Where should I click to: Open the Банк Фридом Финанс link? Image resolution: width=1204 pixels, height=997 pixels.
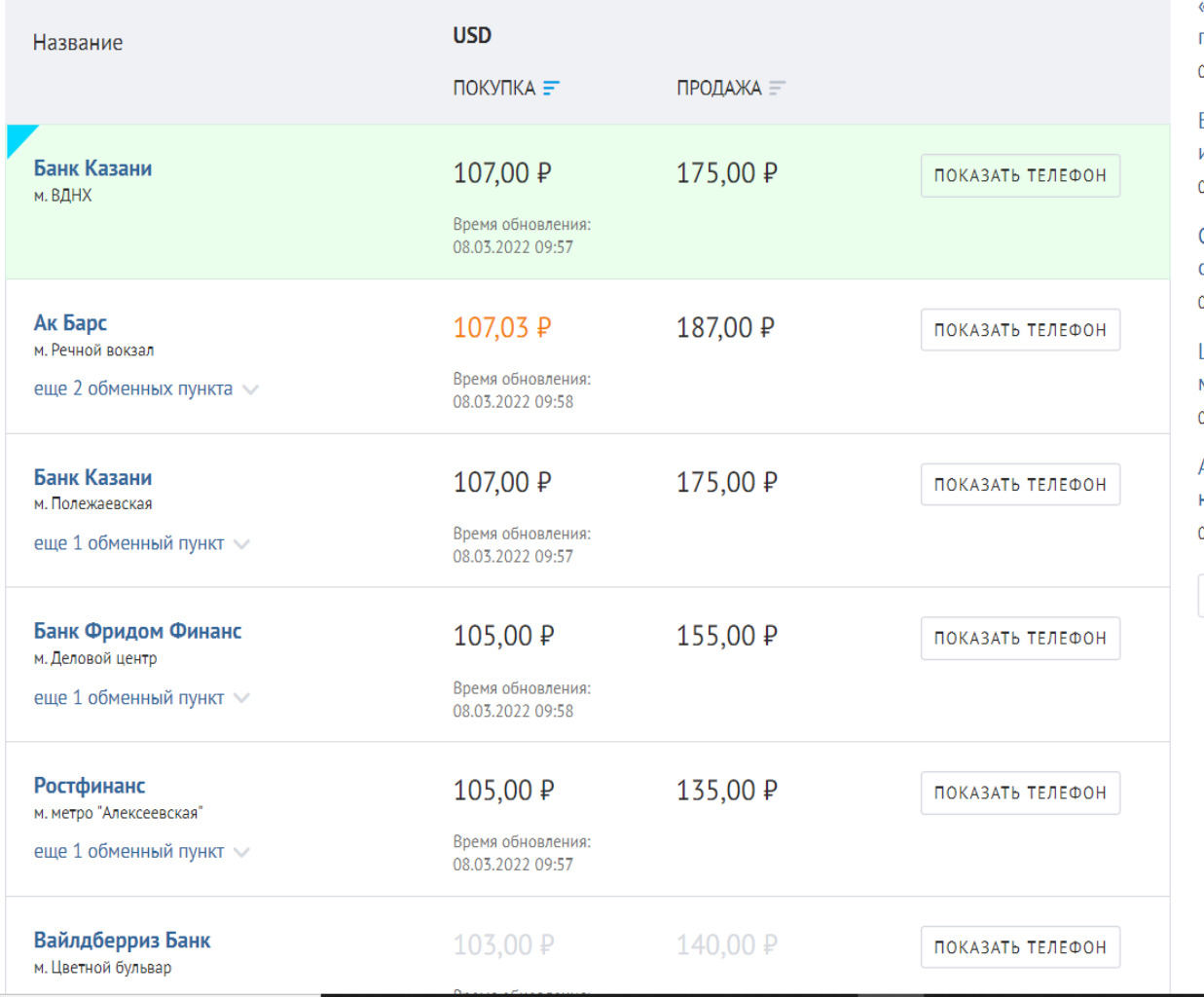(137, 632)
